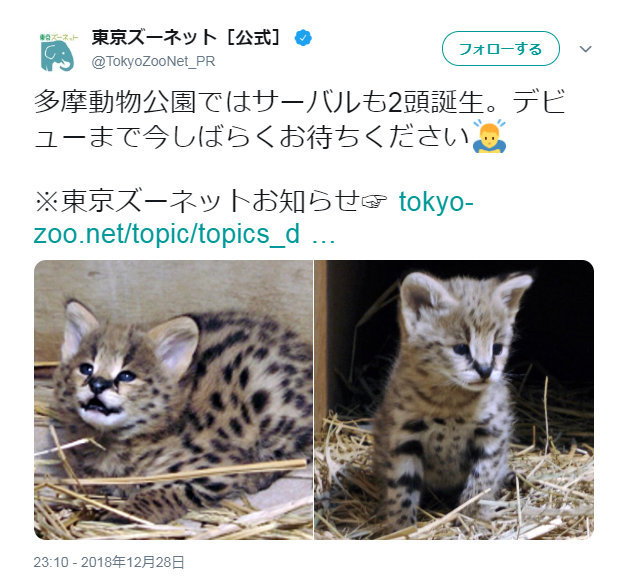
Task: Enlarge the left lying serval kitten photo
Action: [173, 400]
